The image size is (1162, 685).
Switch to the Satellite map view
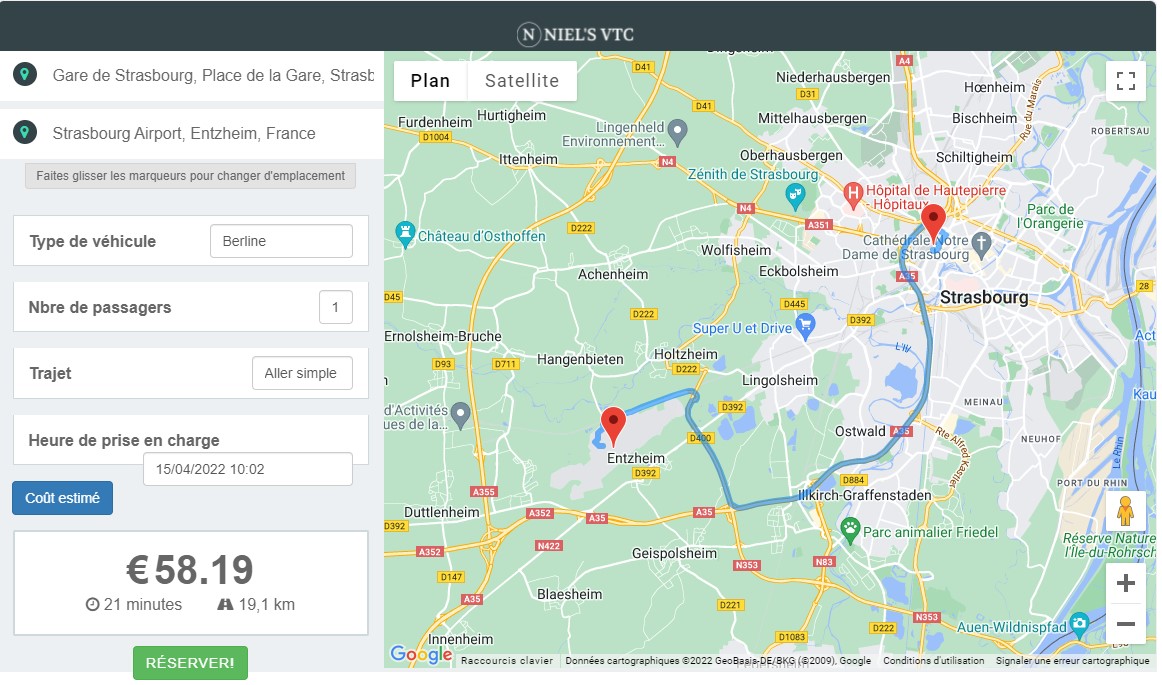pos(522,80)
